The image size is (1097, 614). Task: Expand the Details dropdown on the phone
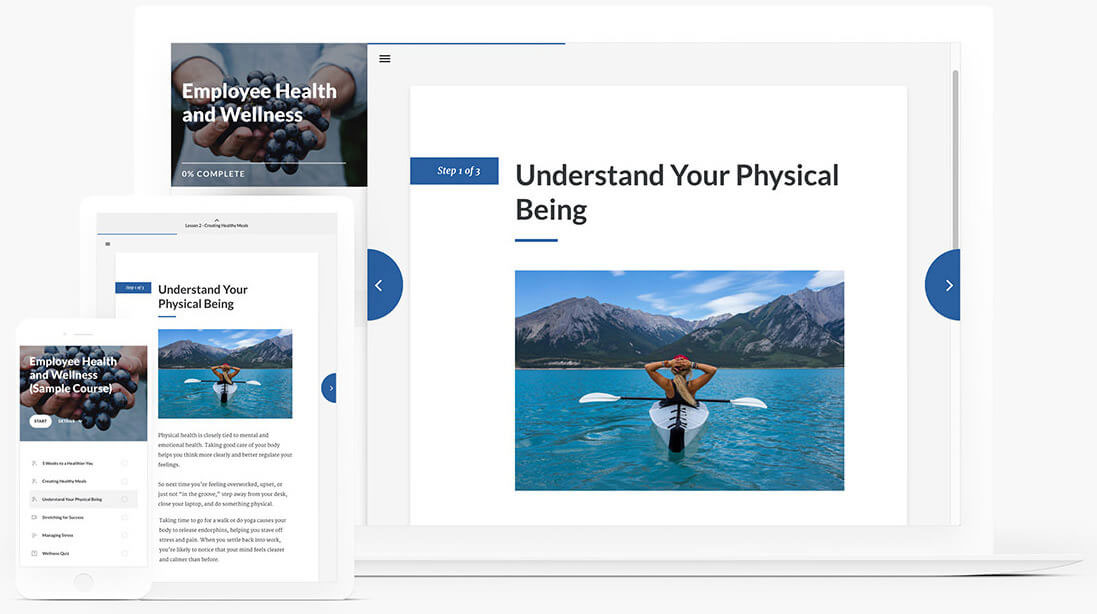(68, 421)
